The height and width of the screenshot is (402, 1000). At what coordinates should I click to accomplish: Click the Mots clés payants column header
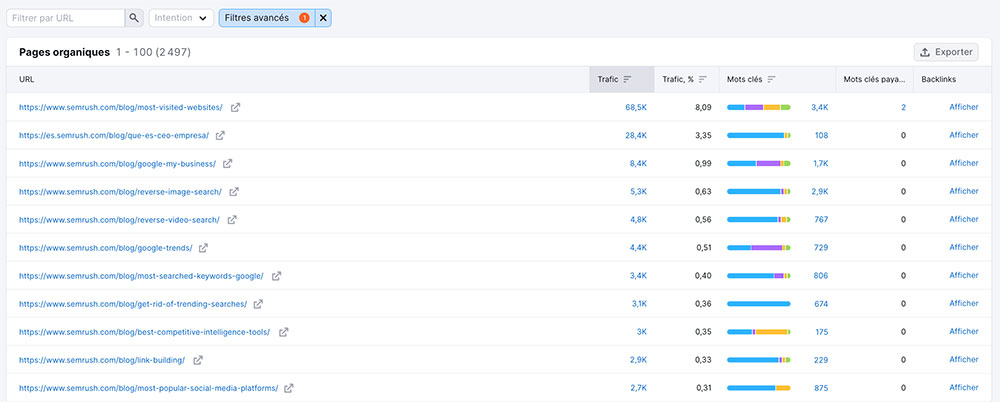click(x=874, y=80)
